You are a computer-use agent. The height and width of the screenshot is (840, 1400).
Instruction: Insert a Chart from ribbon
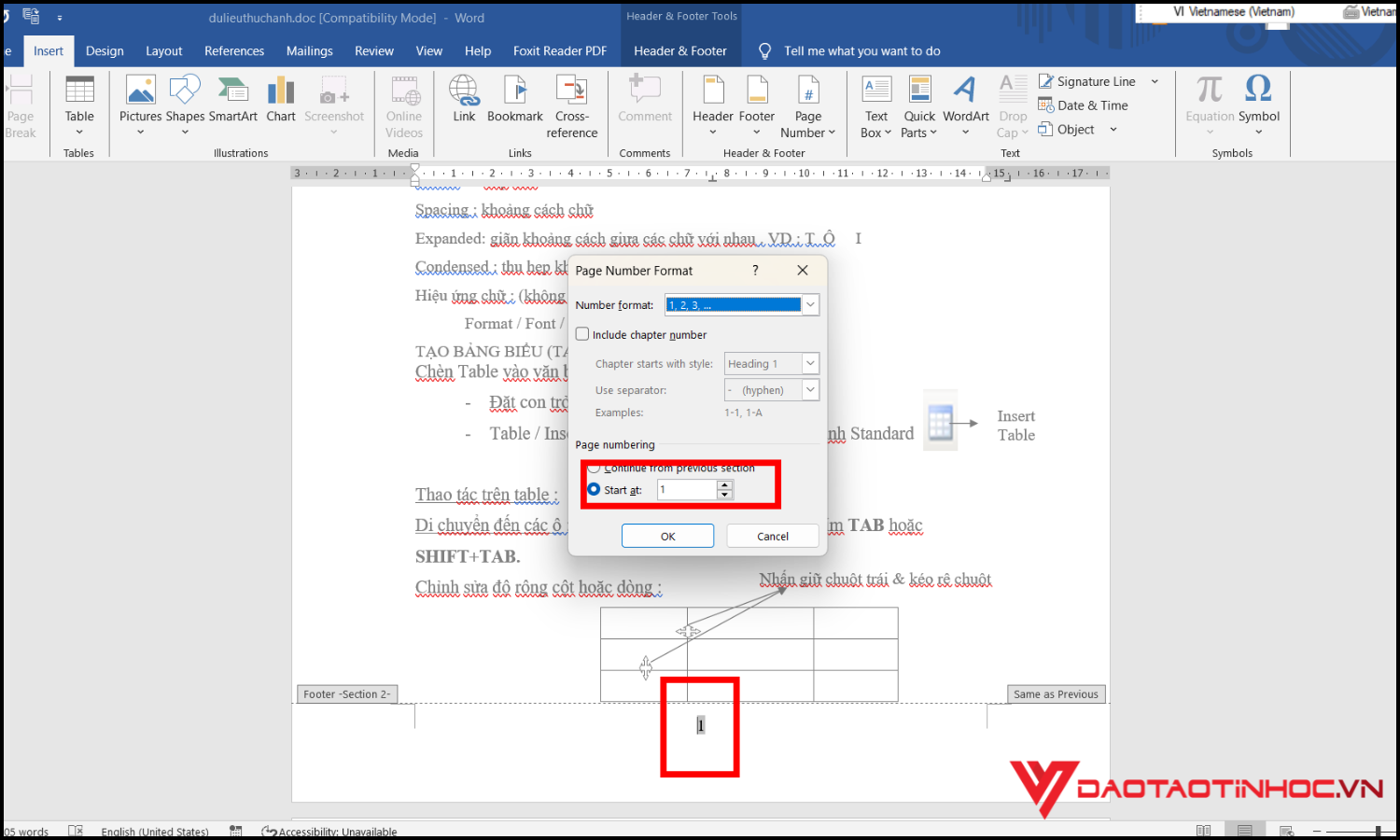tap(280, 91)
